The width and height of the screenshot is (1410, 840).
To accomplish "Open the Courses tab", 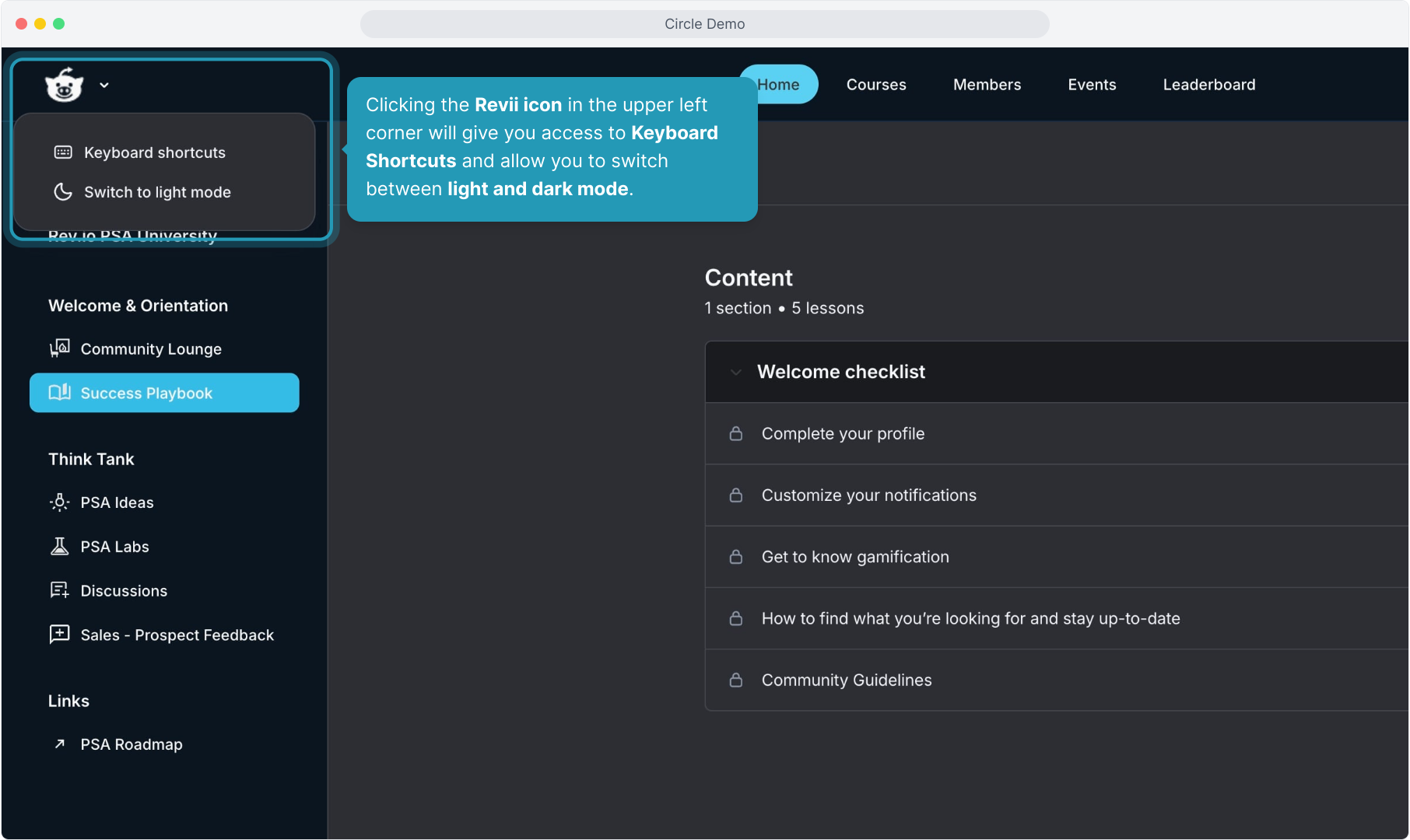I will (875, 85).
